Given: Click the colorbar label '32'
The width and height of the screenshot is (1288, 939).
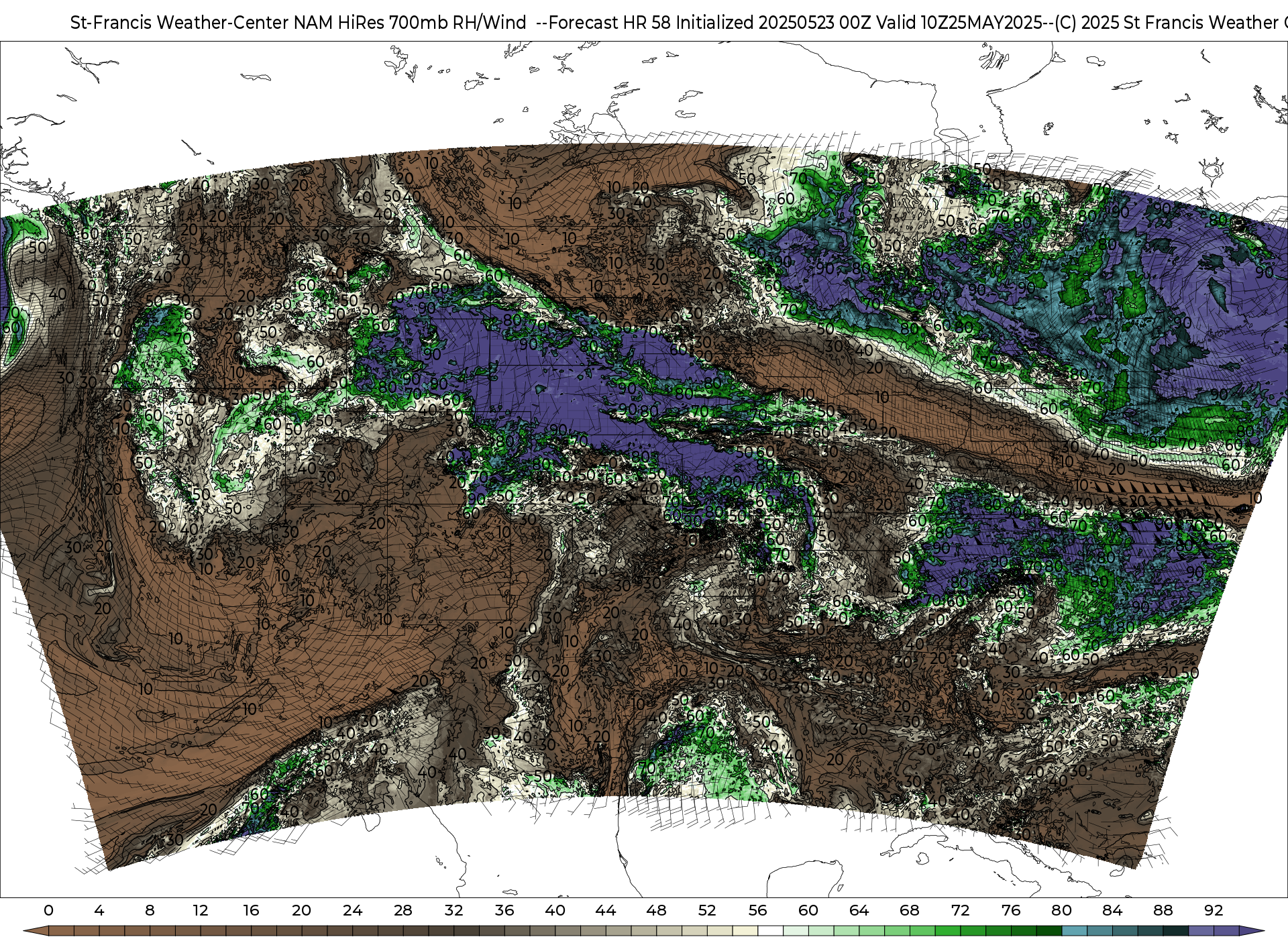Looking at the screenshot, I should (453, 910).
